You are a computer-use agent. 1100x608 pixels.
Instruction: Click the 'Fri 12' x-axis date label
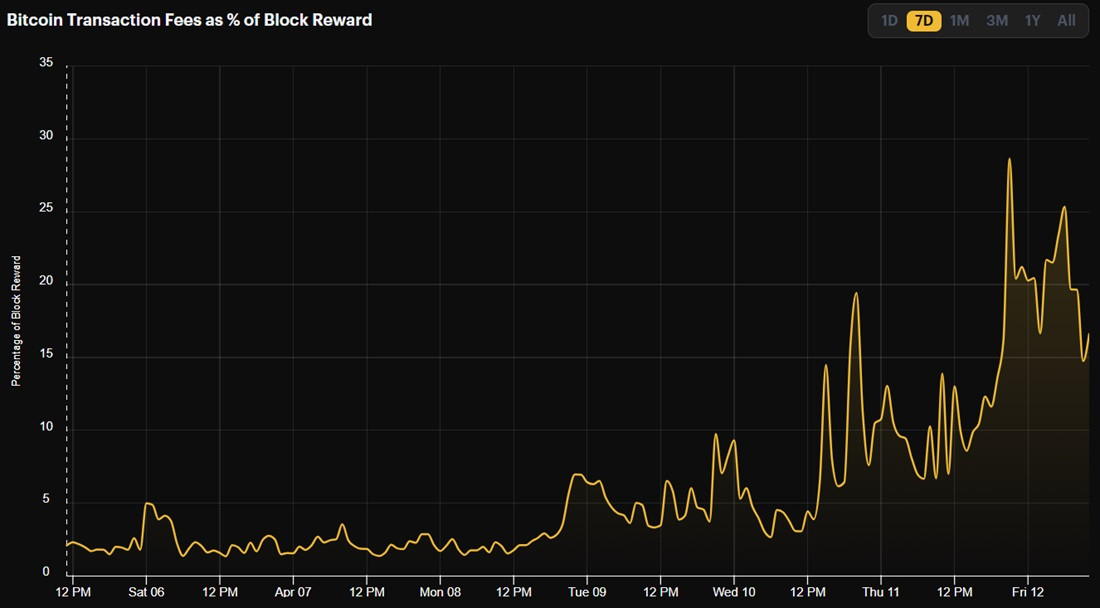(1028, 591)
